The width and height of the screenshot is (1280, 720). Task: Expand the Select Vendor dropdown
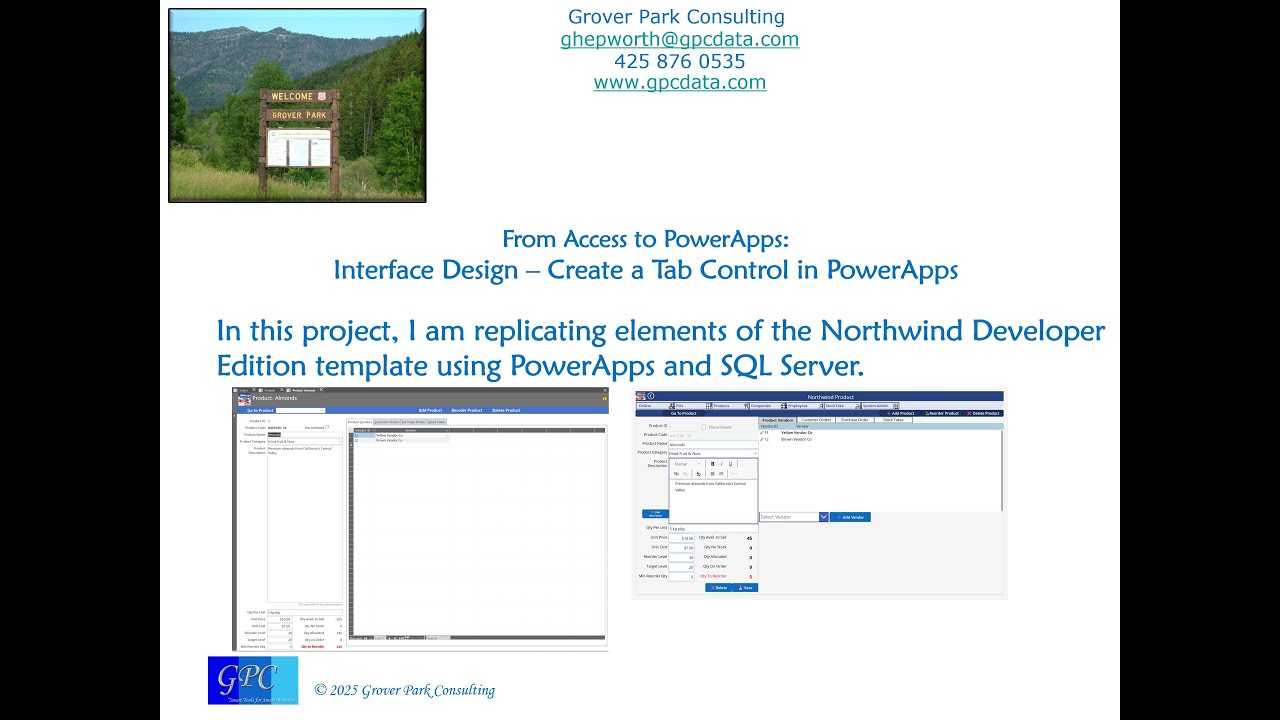(x=824, y=517)
